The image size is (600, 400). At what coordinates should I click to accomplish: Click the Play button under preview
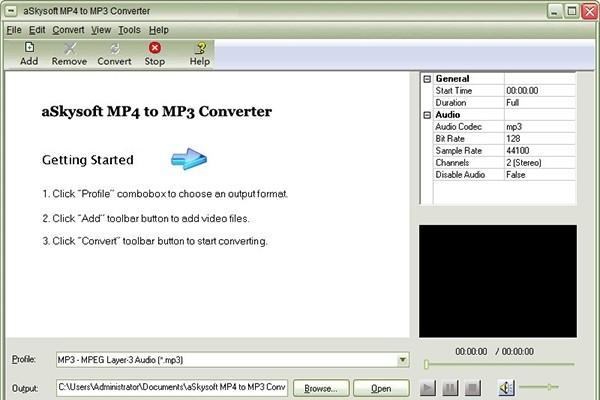click(427, 388)
